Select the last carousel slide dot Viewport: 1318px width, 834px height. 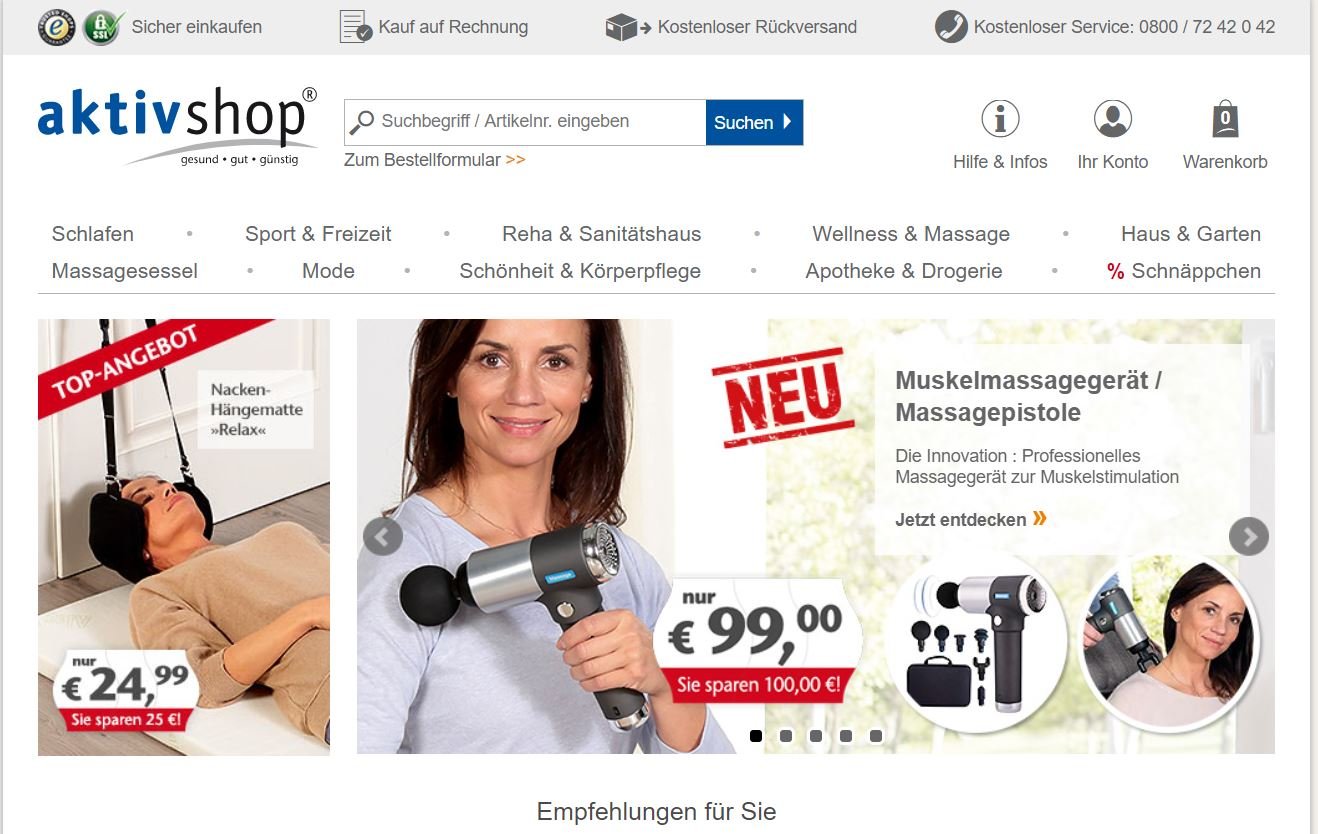click(x=876, y=736)
